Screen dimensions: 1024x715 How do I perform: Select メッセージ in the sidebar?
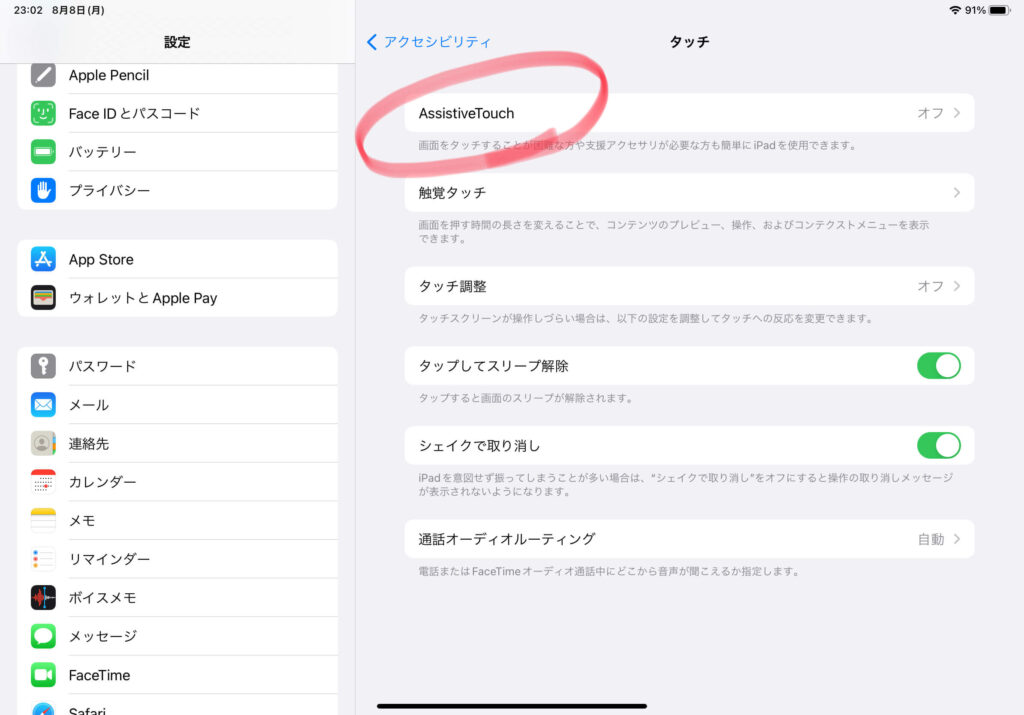click(x=178, y=636)
